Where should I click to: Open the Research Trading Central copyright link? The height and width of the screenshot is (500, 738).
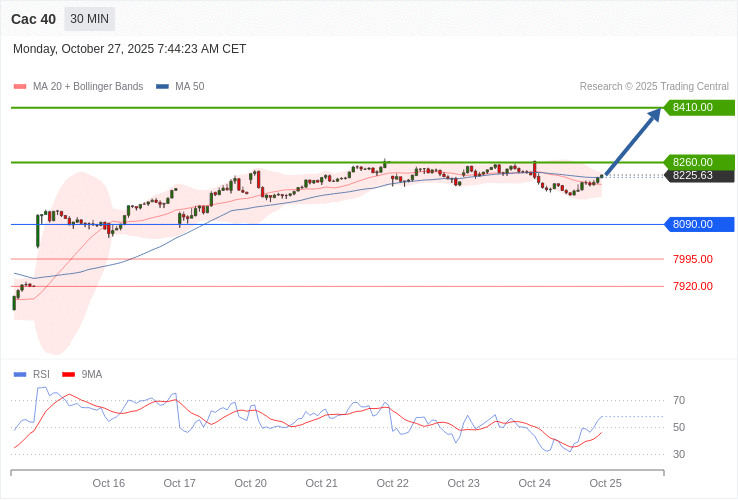click(x=654, y=87)
